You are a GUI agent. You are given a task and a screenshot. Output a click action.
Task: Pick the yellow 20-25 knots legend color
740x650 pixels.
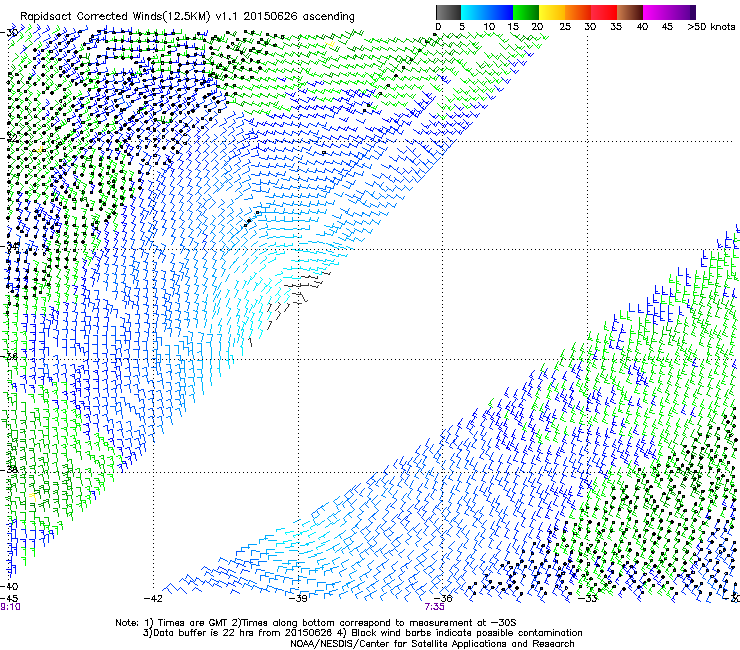[552, 12]
